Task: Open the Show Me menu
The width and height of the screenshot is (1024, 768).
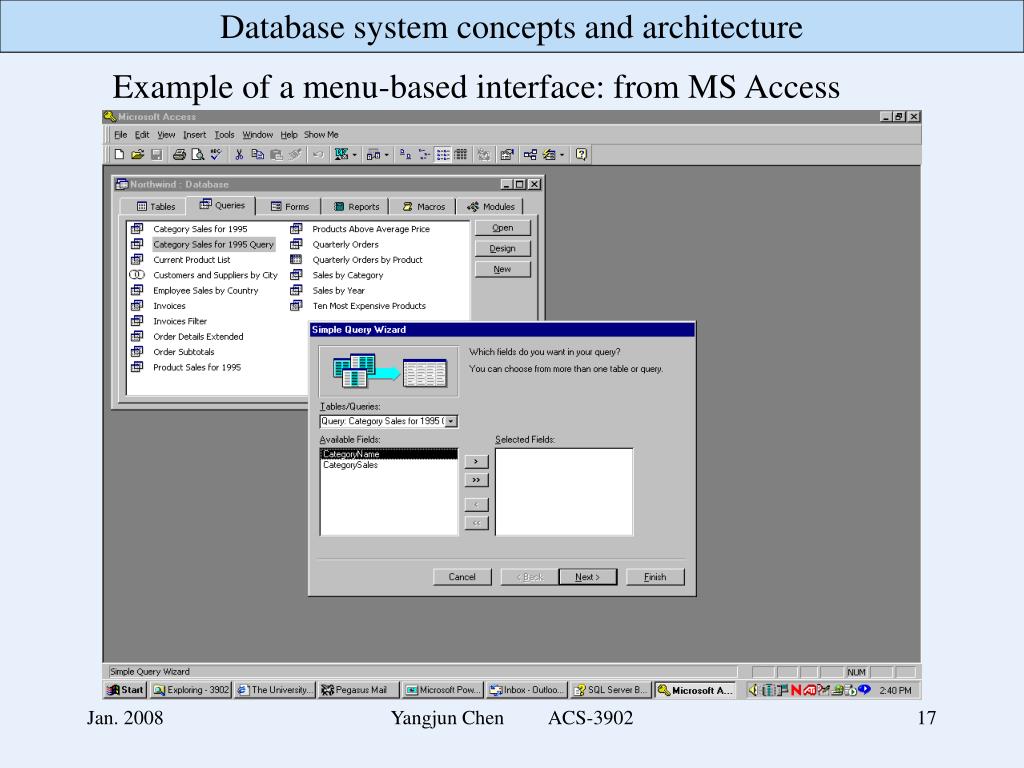Action: (321, 135)
